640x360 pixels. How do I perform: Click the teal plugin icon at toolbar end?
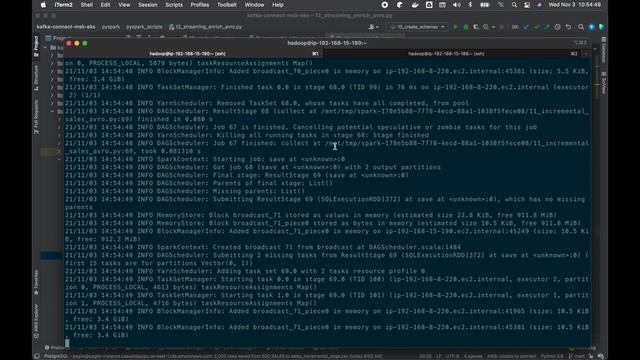pyautogui.click(x=602, y=27)
